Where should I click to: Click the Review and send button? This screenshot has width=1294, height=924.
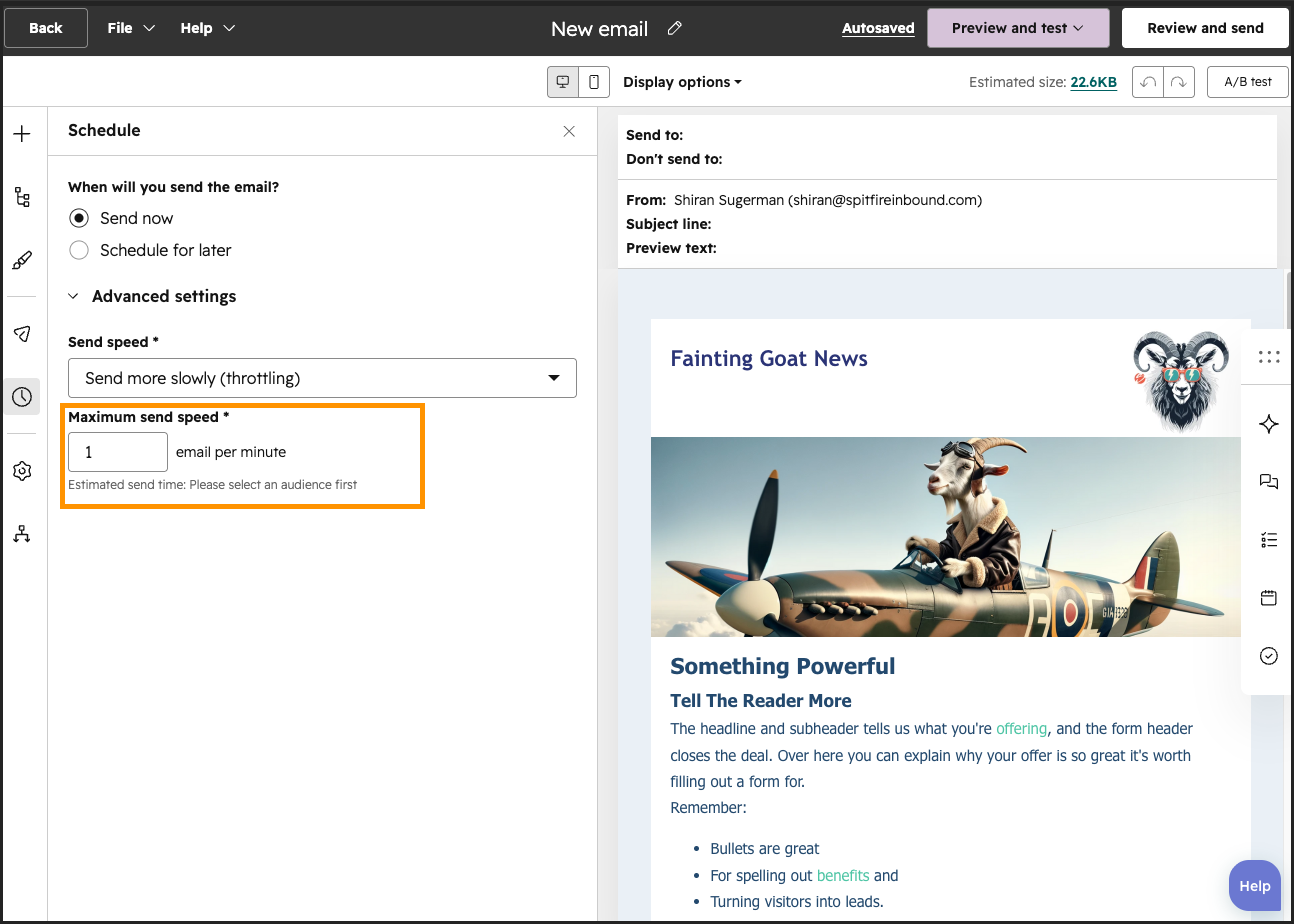(x=1205, y=28)
